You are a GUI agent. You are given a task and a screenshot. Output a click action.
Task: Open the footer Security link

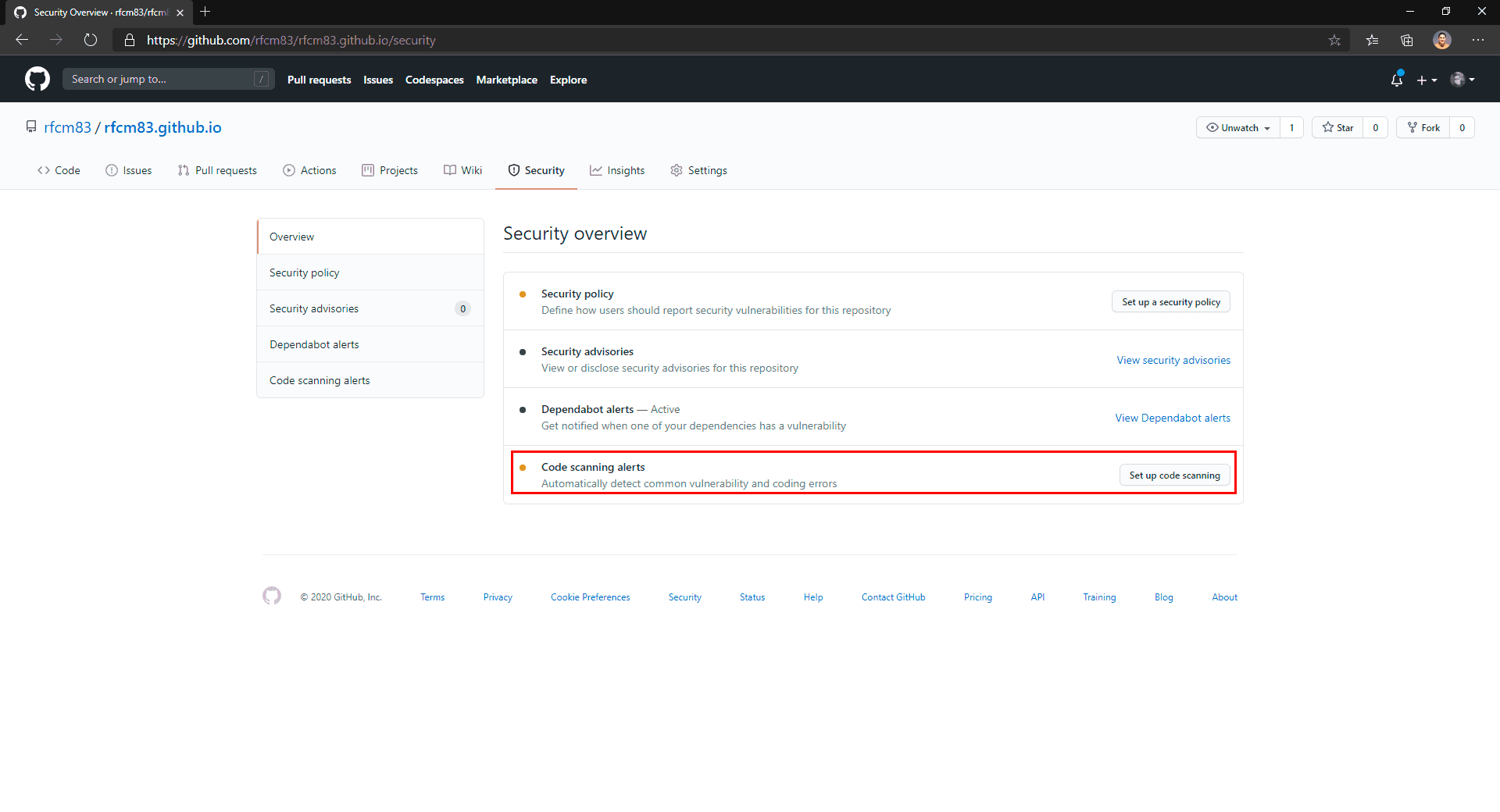coord(684,597)
